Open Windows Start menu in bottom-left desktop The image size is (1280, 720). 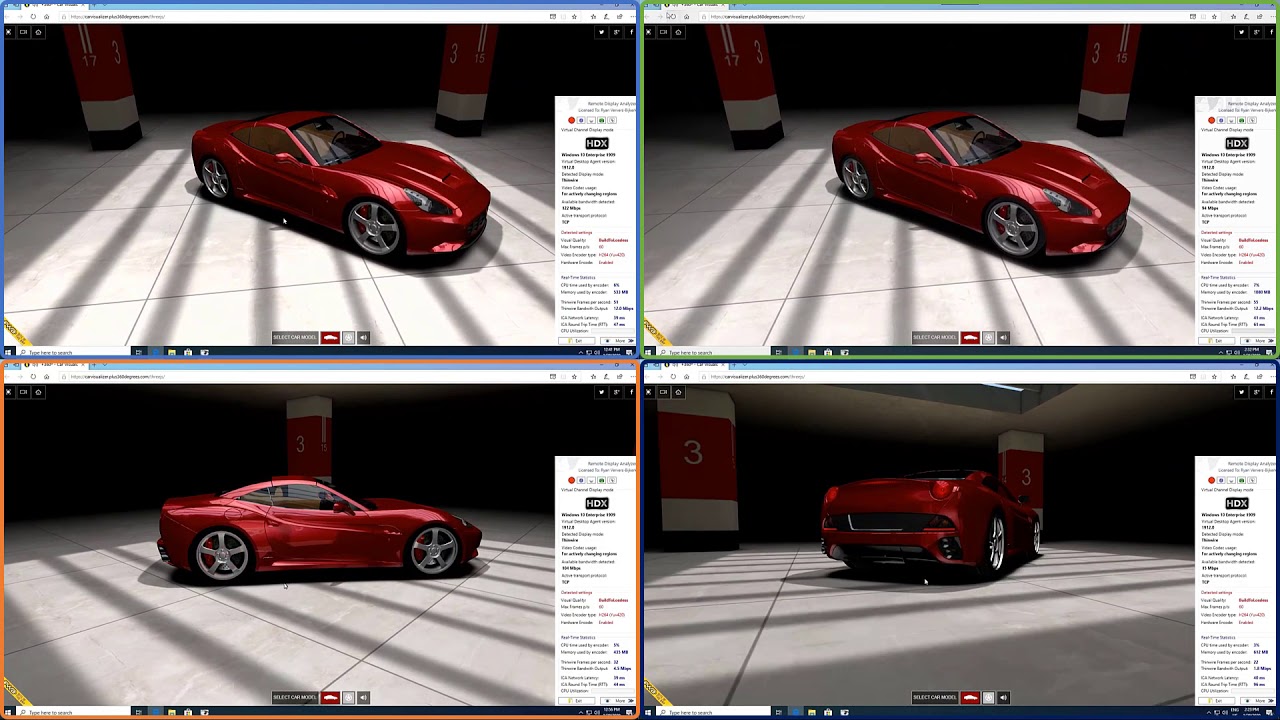pyautogui.click(x=8, y=712)
